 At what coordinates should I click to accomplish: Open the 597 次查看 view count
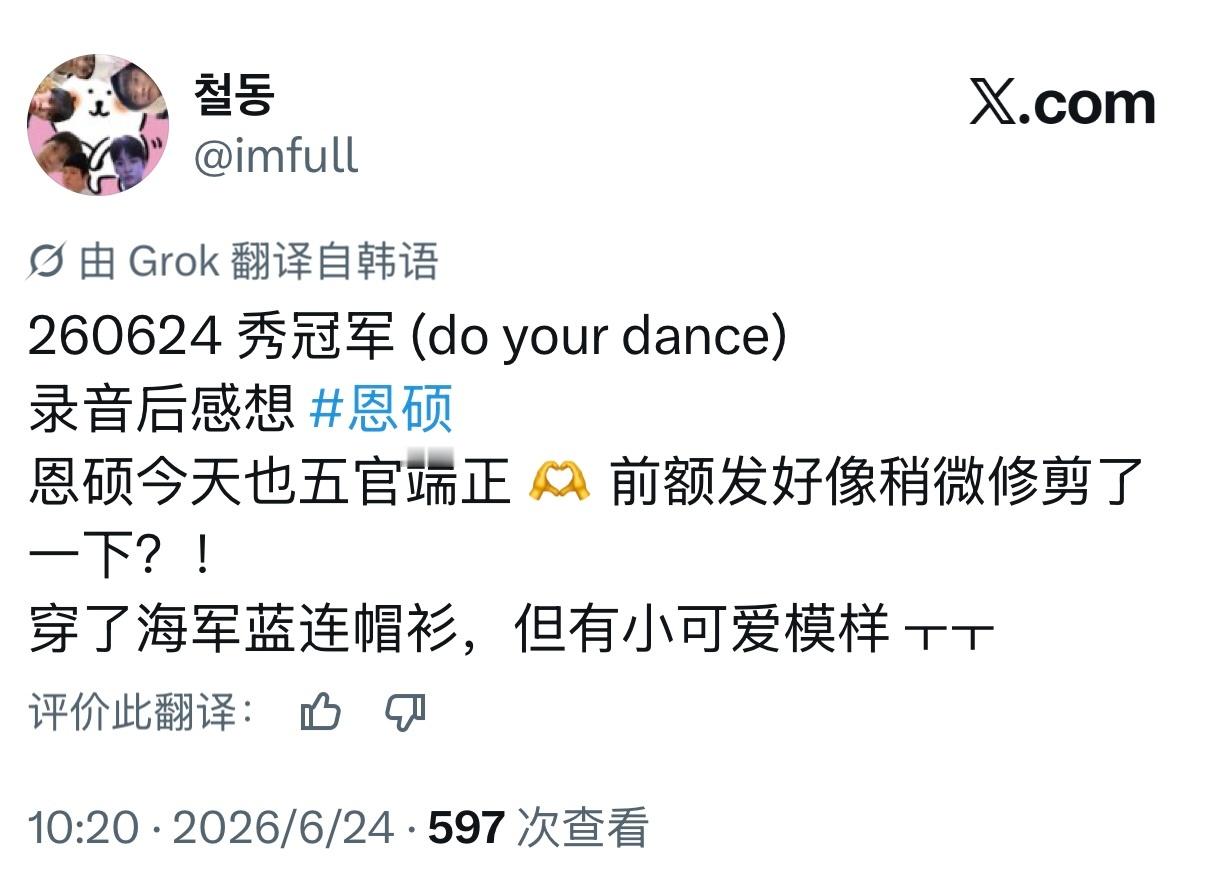pos(539,829)
